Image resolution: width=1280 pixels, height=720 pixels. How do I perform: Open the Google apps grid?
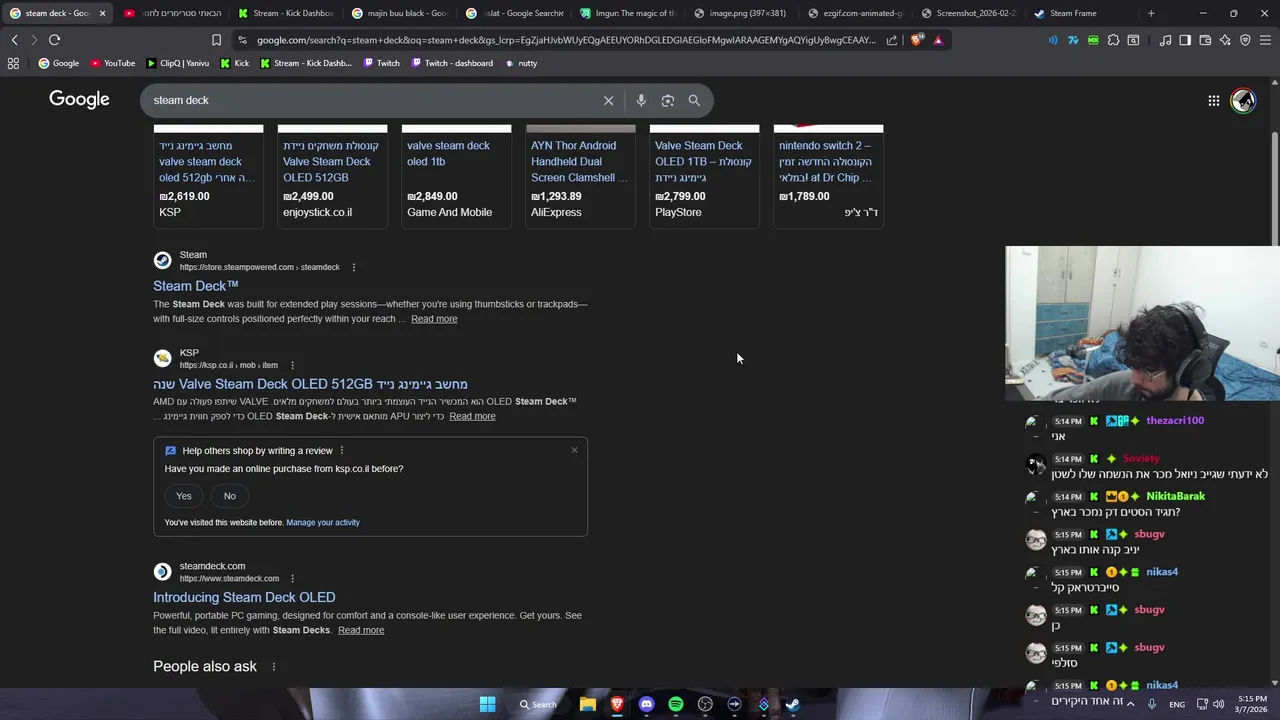[1213, 100]
